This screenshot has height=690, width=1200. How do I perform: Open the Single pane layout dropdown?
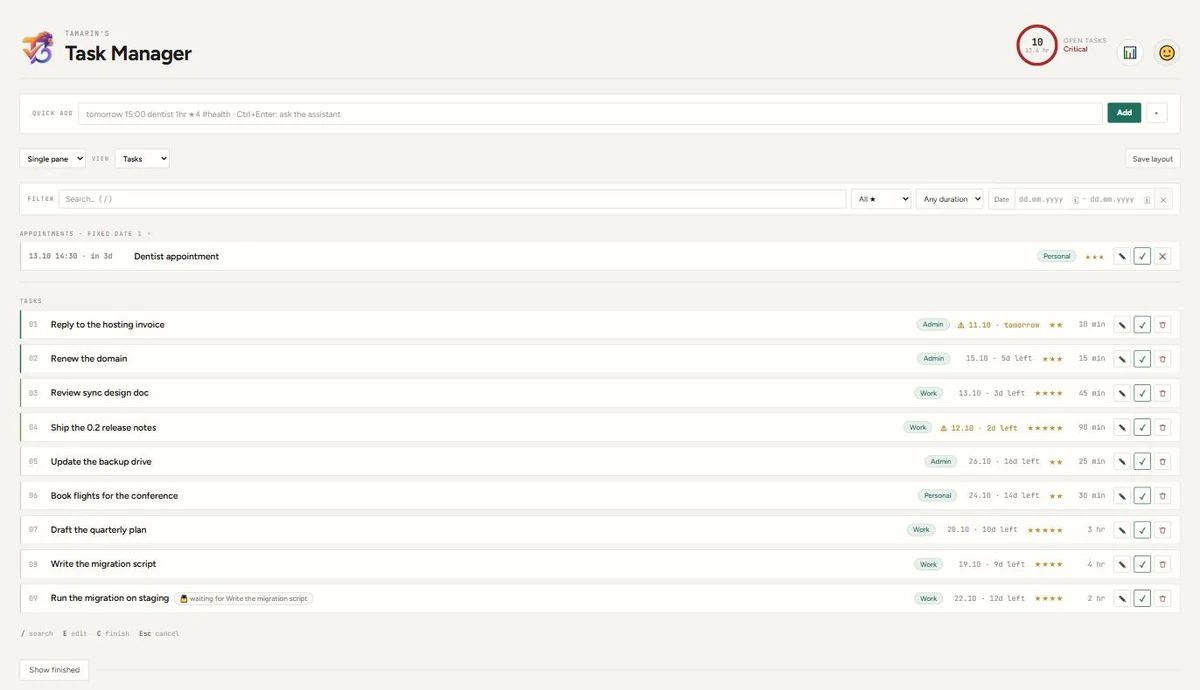point(53,159)
